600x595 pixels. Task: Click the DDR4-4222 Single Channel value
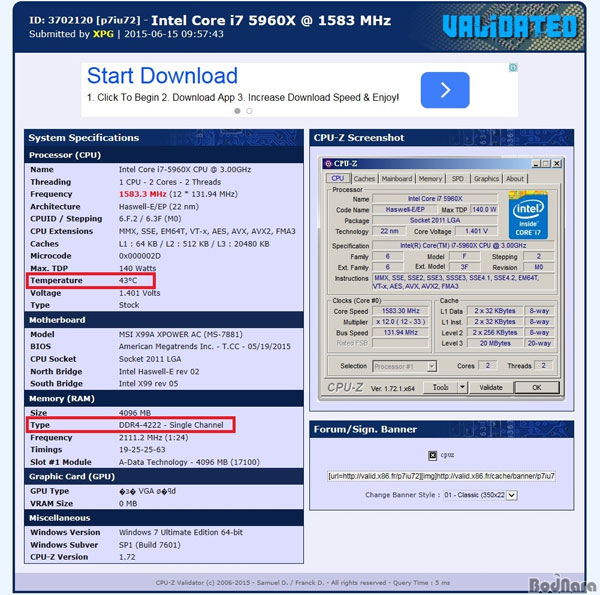tap(171, 425)
